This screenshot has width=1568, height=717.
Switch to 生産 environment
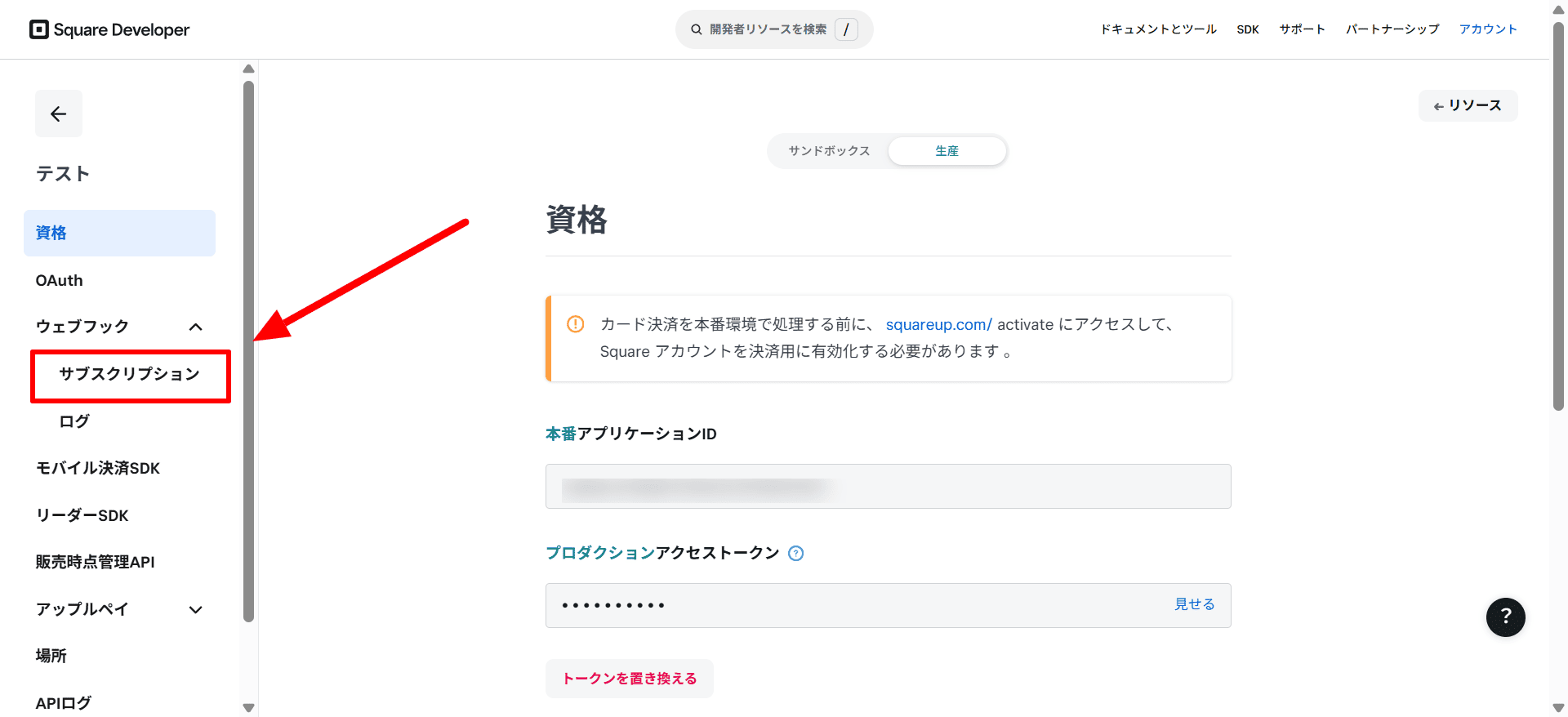coord(947,151)
